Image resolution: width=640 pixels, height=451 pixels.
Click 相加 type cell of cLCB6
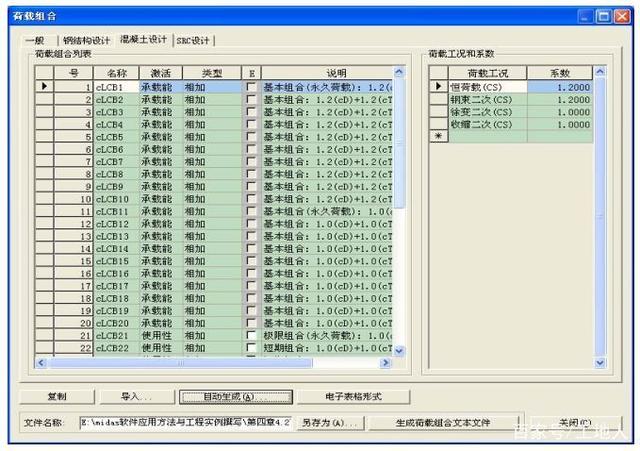point(212,149)
